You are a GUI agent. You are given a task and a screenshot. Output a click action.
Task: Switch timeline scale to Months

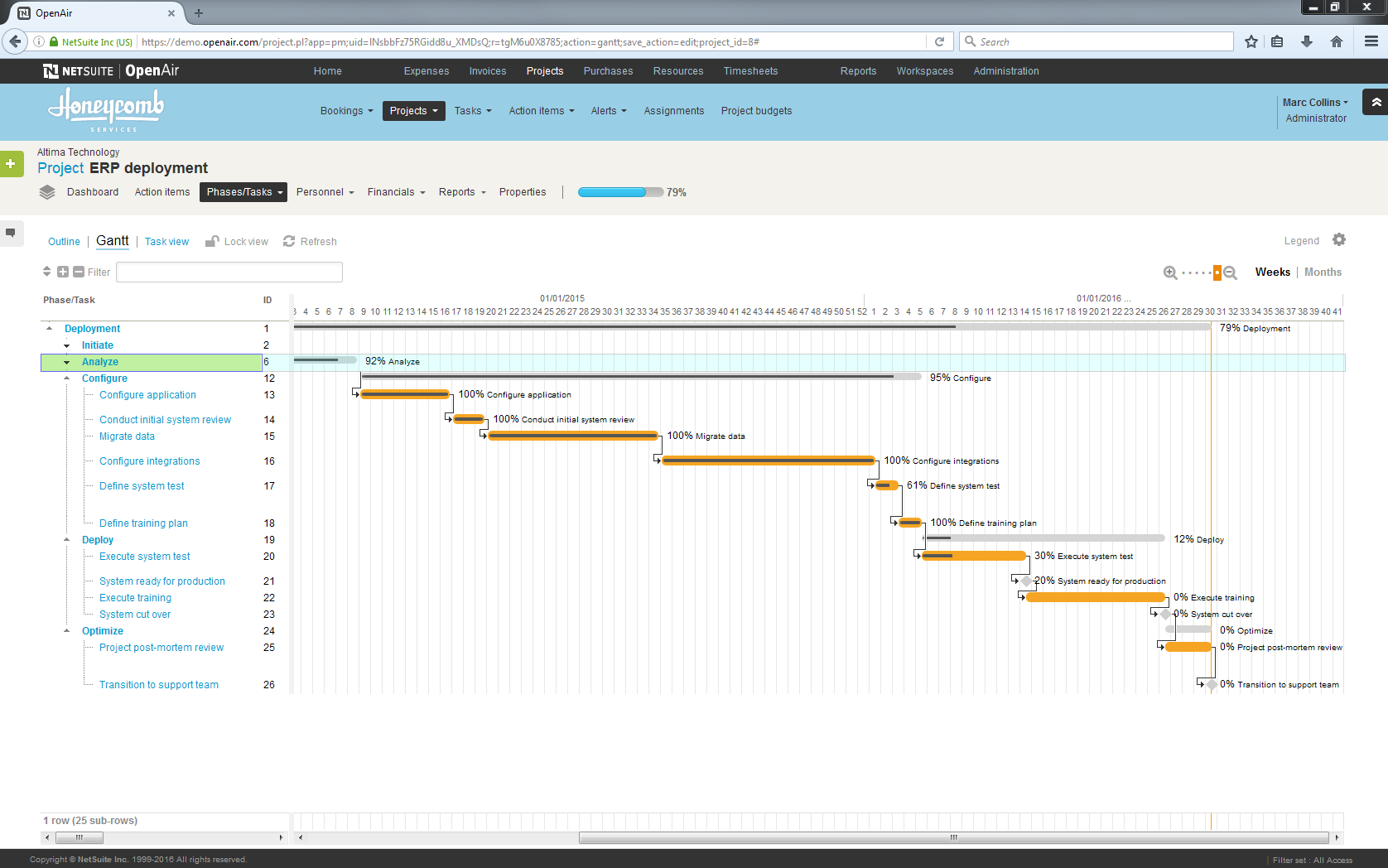(x=1323, y=272)
